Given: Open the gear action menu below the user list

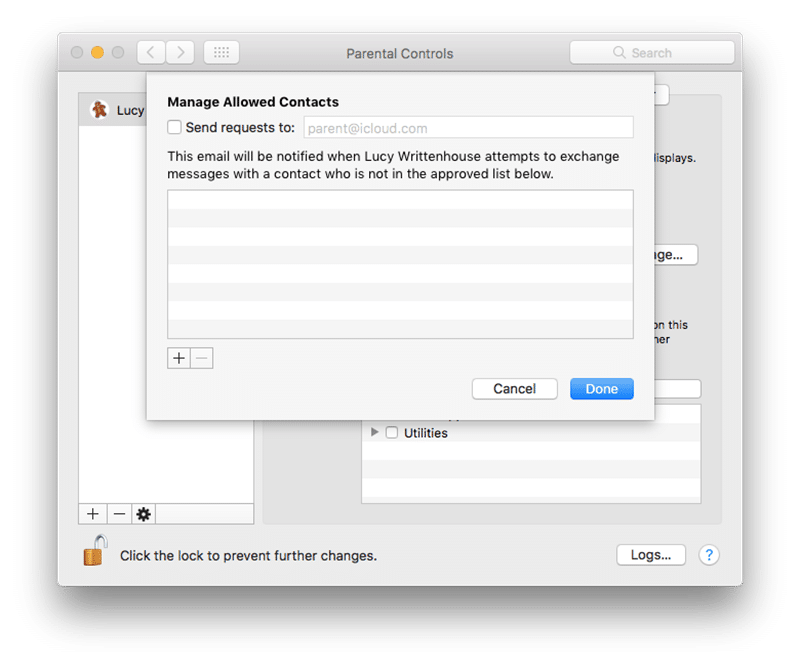Looking at the screenshot, I should coord(143,514).
